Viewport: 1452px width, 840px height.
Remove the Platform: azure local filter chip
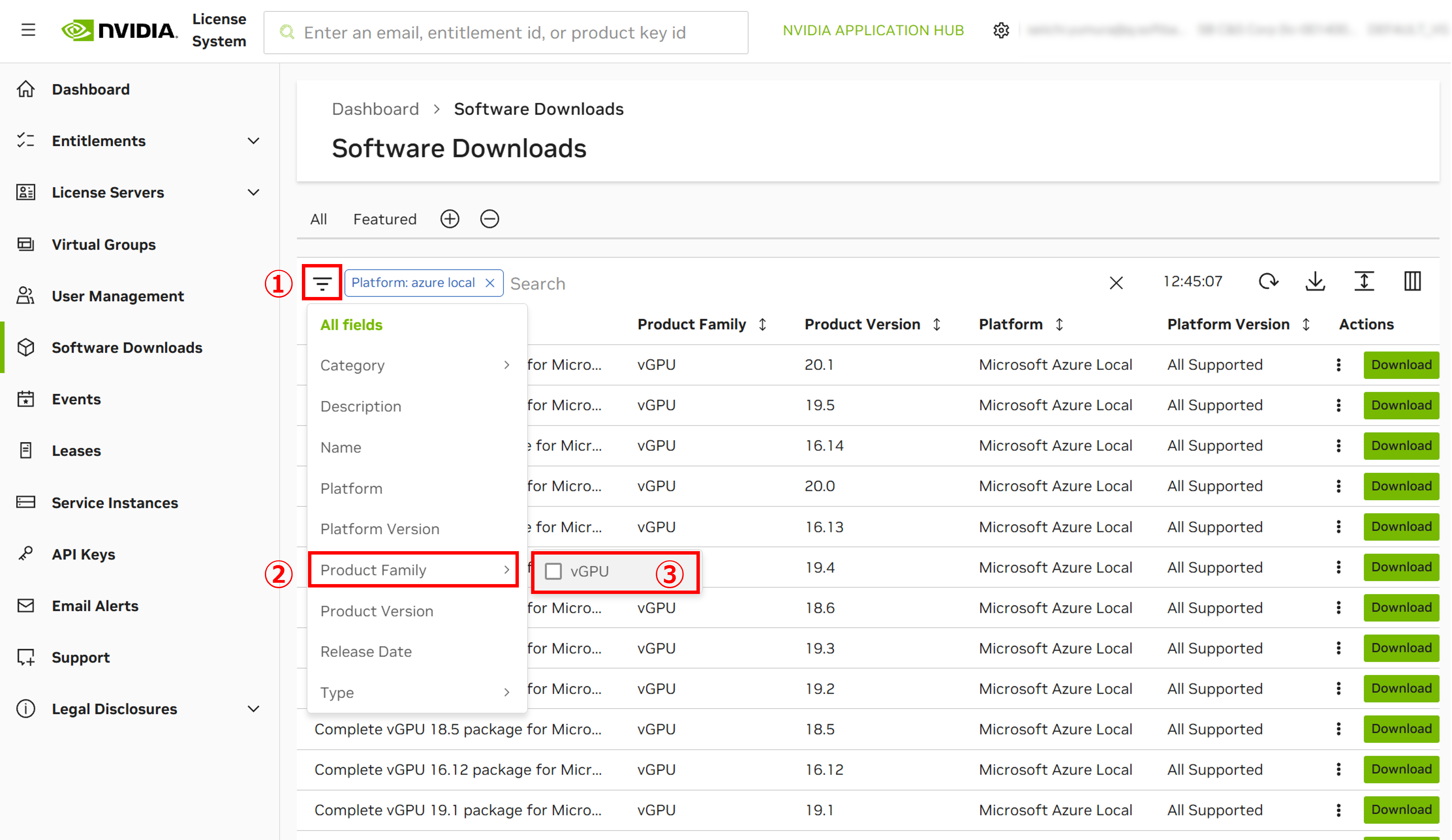pos(490,283)
